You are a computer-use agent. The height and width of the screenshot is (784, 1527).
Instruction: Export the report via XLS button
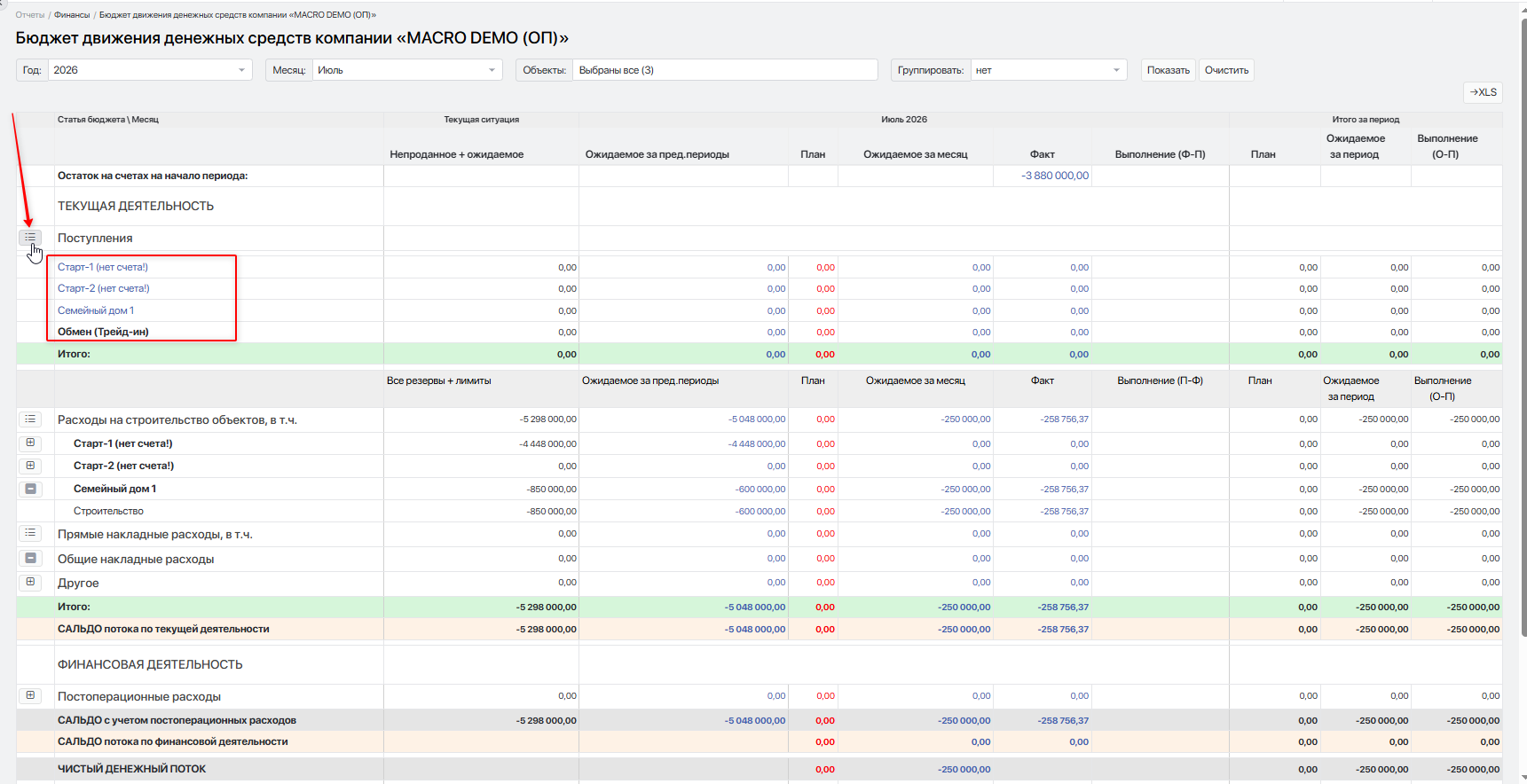1483,92
